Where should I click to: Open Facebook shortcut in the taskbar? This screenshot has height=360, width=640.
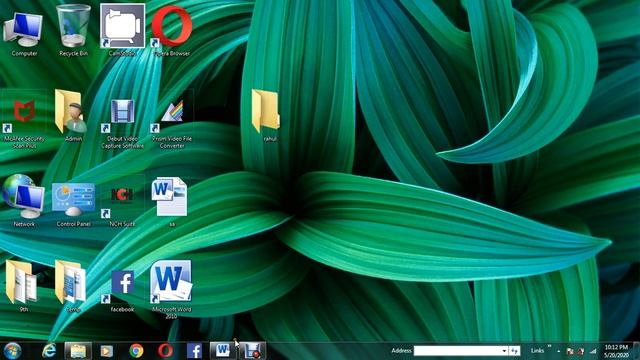pyautogui.click(x=194, y=351)
